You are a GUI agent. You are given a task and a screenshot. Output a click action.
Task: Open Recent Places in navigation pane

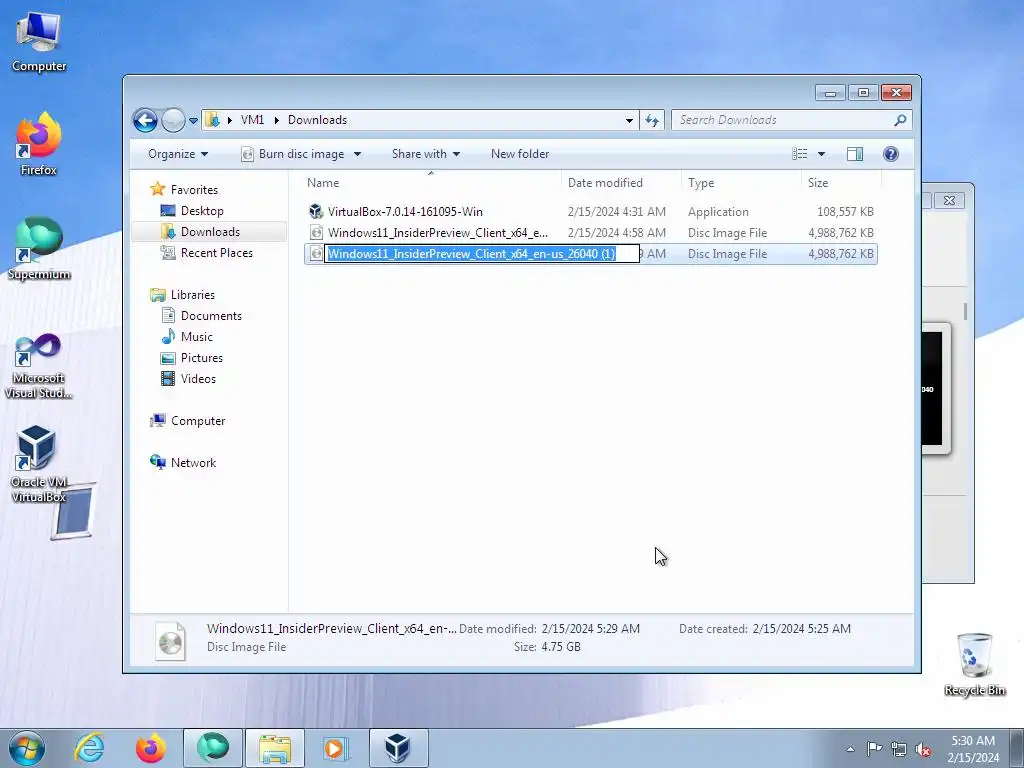click(x=216, y=253)
